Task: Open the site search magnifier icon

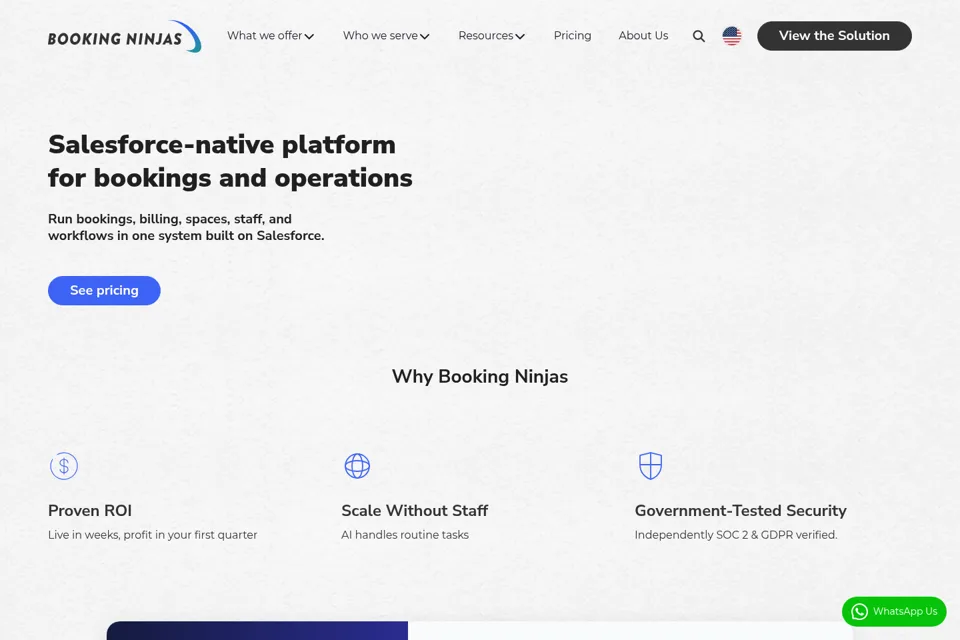Action: pos(699,36)
